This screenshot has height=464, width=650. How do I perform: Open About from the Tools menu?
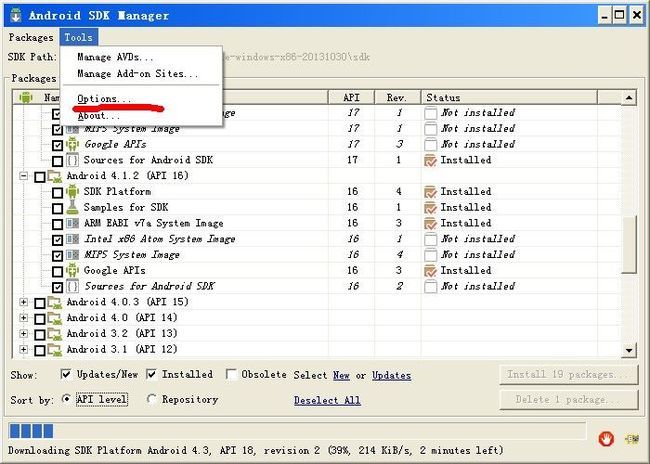[99, 116]
